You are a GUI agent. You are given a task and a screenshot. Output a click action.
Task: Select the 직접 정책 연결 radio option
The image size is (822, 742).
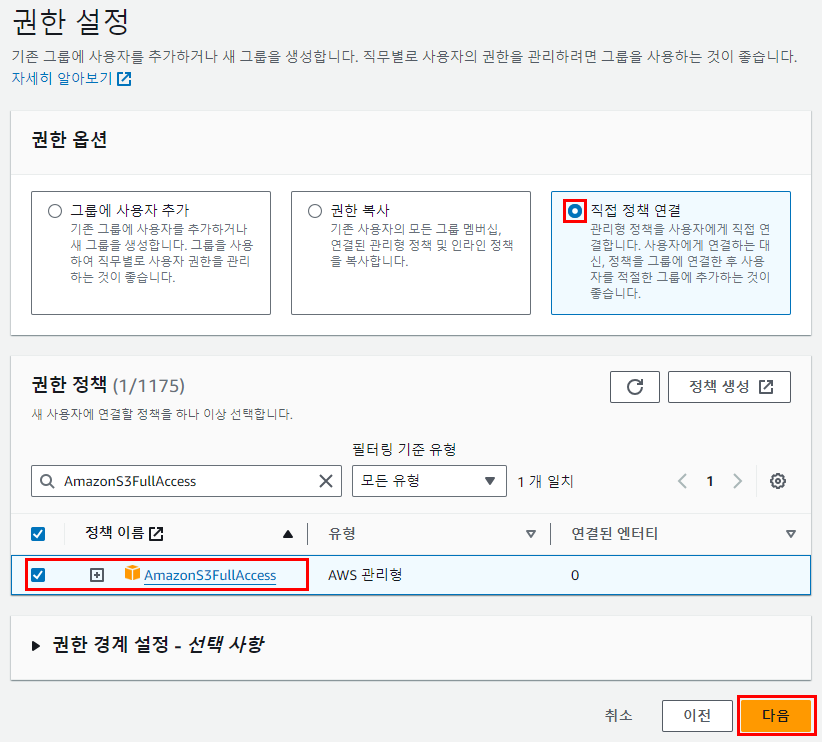(x=575, y=211)
